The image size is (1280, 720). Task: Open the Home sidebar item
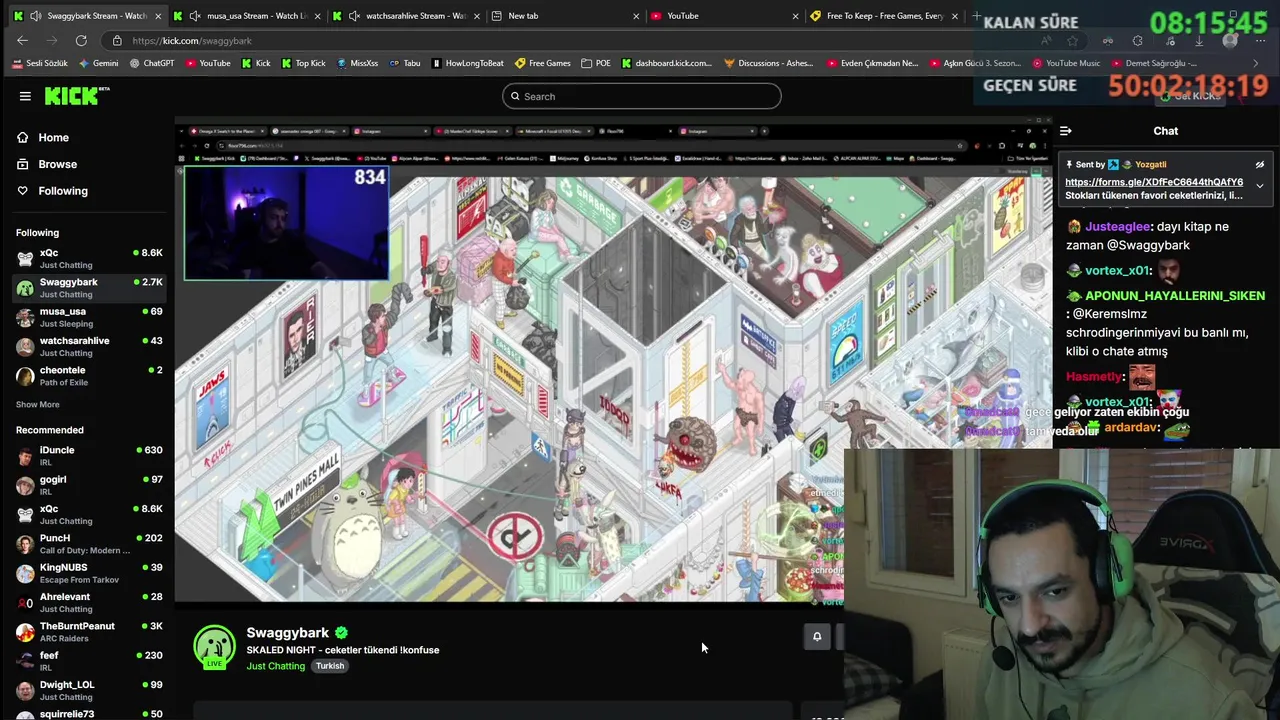click(x=54, y=138)
